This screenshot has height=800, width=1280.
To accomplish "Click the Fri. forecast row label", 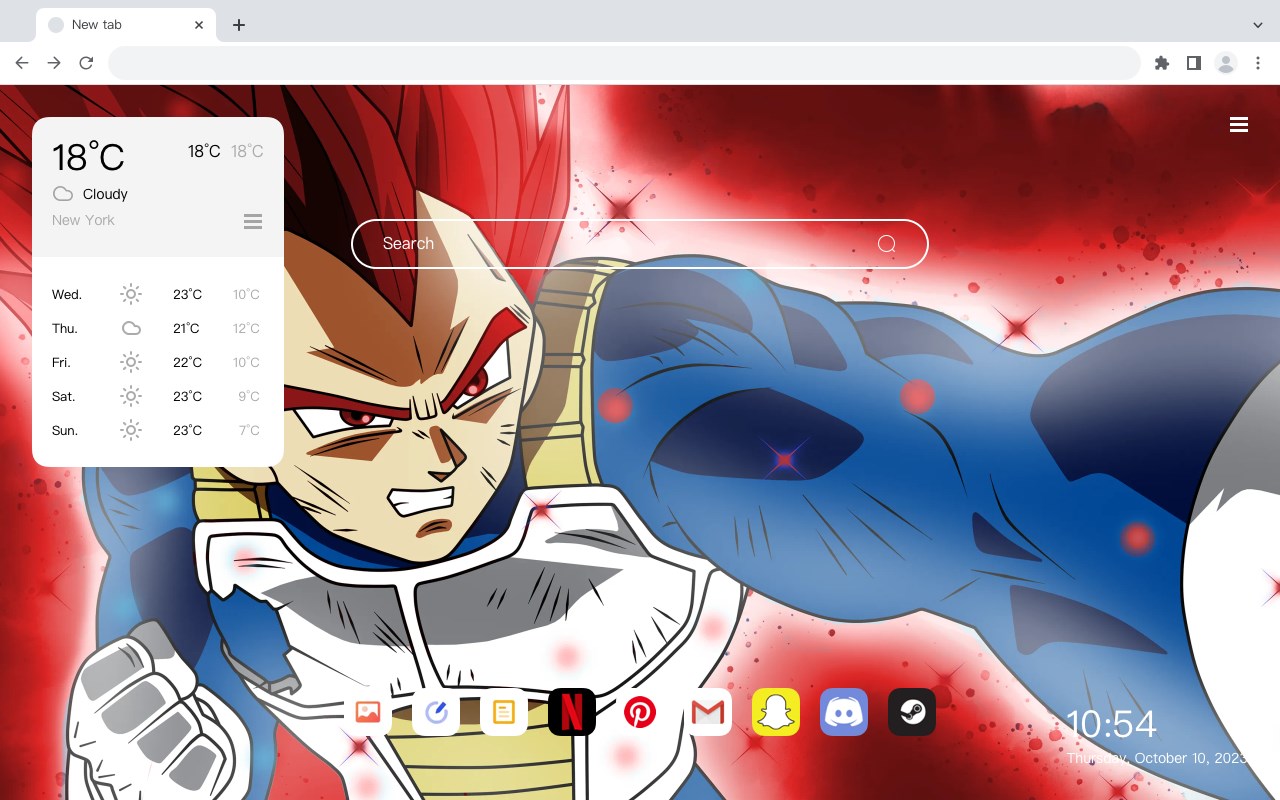I will pos(61,362).
